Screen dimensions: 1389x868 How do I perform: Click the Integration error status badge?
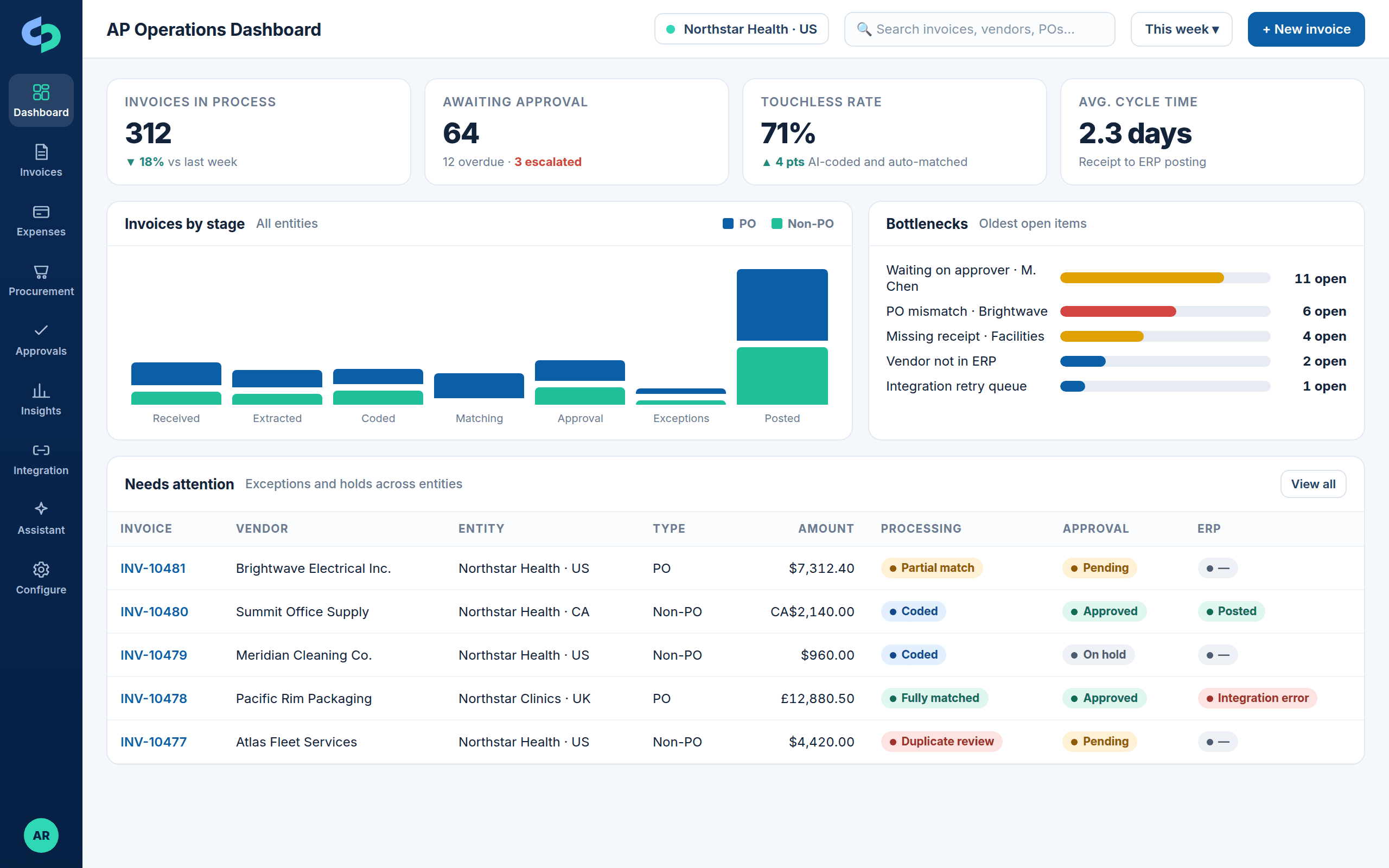[x=1257, y=698]
